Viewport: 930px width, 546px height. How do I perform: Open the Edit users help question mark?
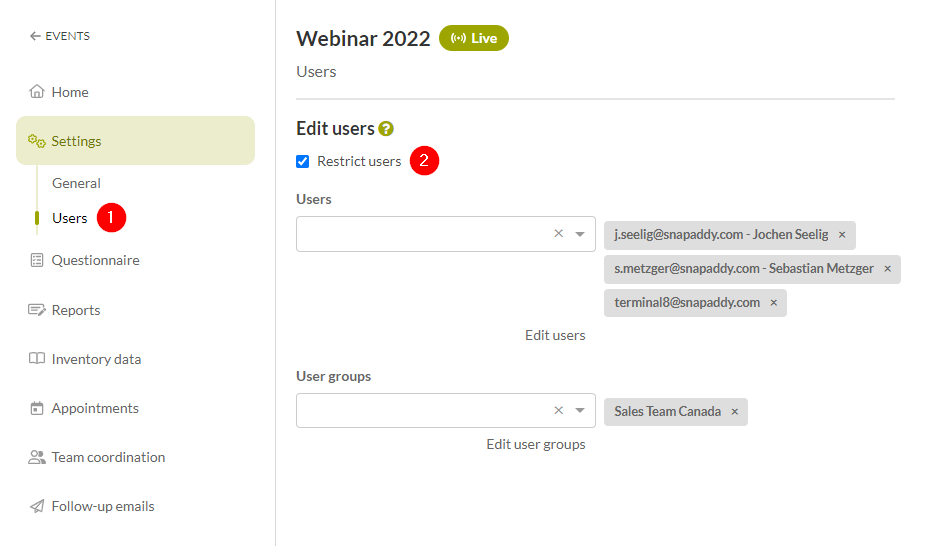386,129
